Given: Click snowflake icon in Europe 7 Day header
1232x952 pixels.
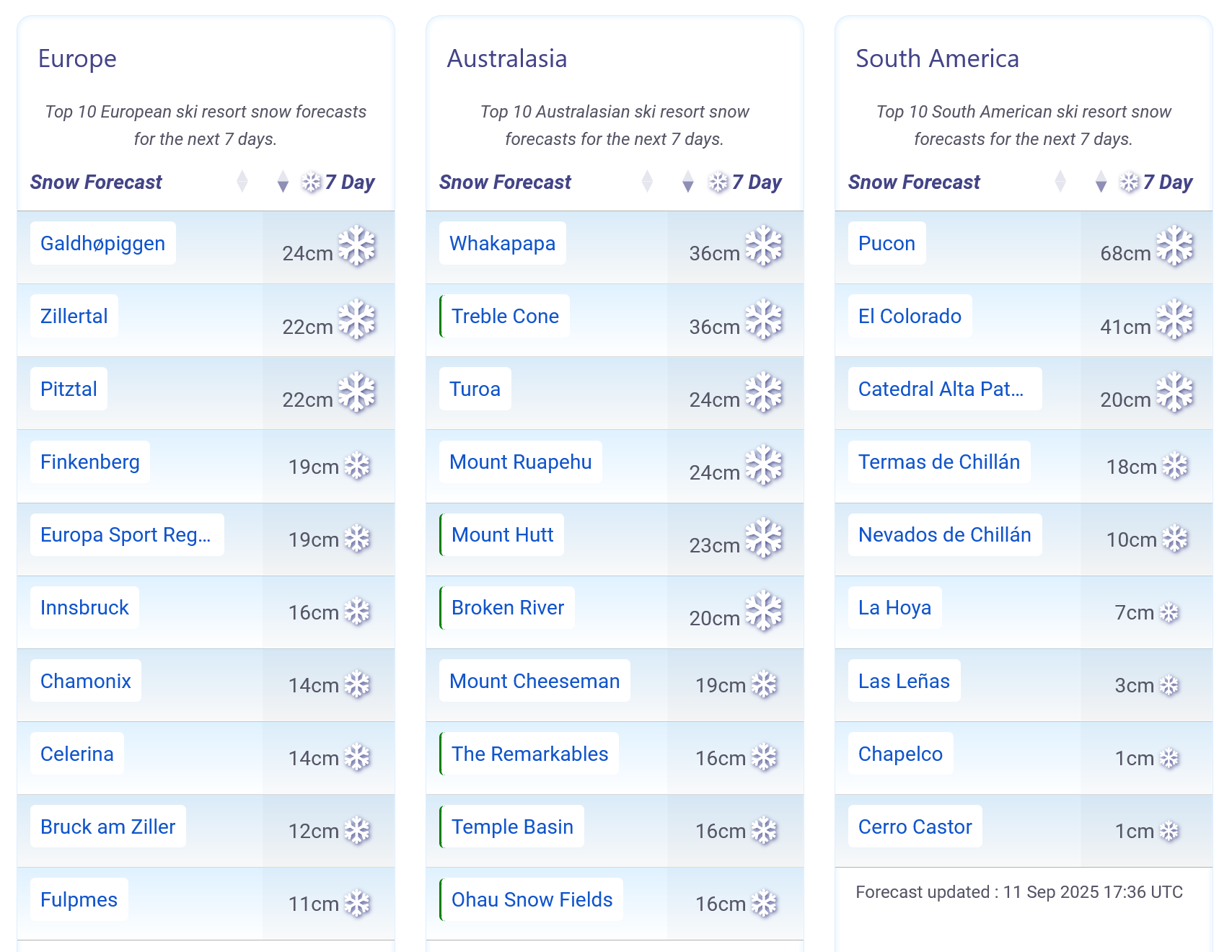Looking at the screenshot, I should tap(311, 182).
